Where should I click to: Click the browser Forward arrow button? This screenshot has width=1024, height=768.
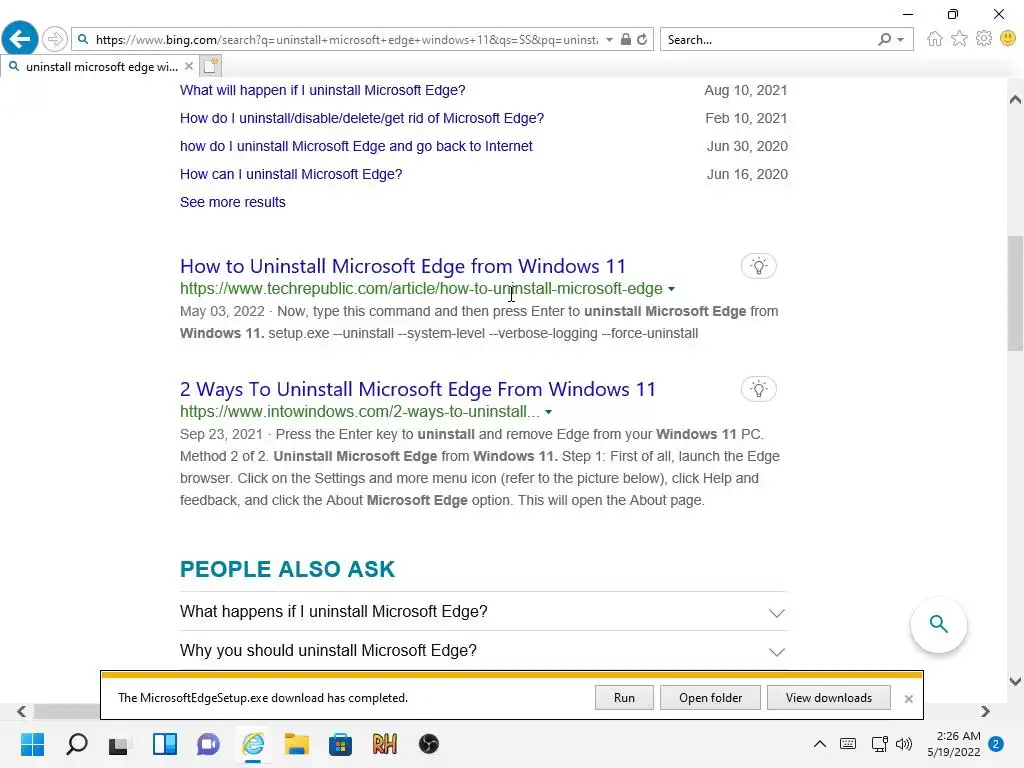(x=55, y=39)
